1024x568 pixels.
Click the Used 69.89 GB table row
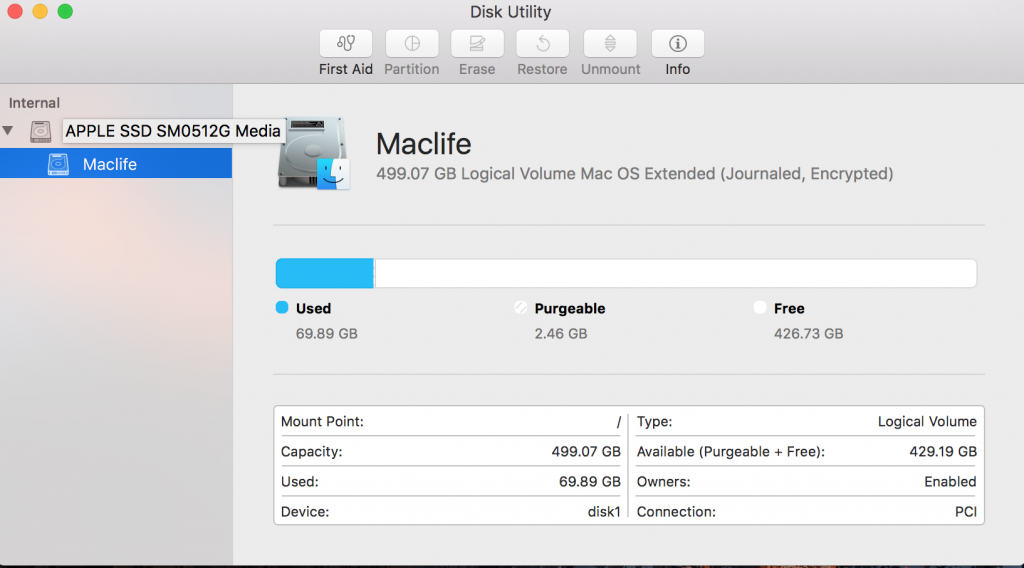pos(451,482)
